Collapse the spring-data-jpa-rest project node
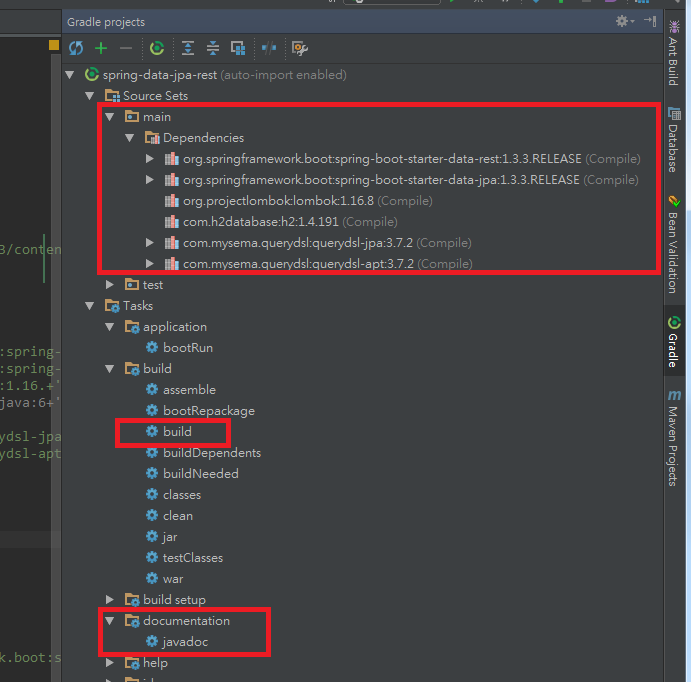 (70, 75)
